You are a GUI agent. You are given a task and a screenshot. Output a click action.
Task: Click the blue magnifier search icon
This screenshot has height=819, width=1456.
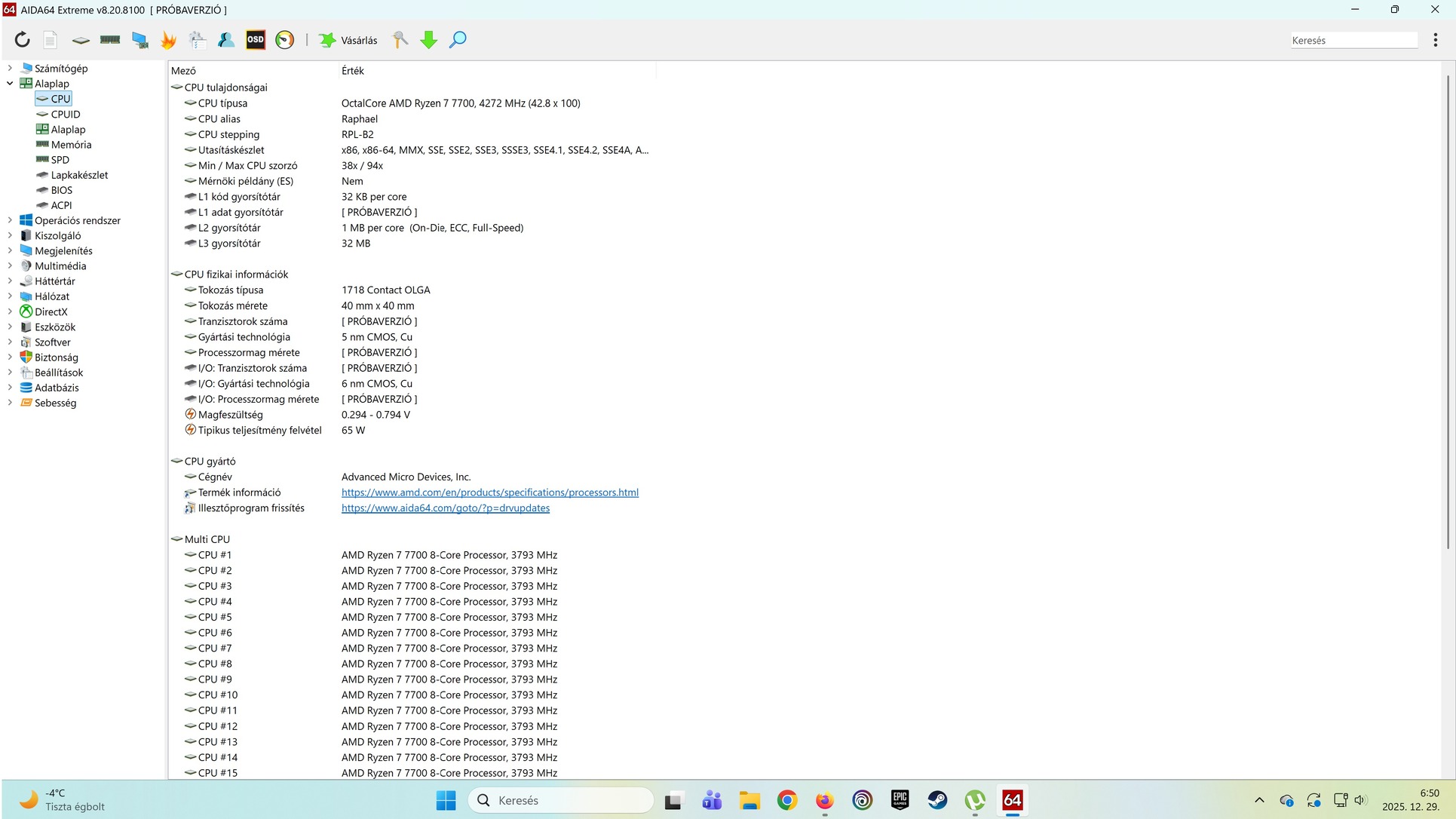coord(457,40)
